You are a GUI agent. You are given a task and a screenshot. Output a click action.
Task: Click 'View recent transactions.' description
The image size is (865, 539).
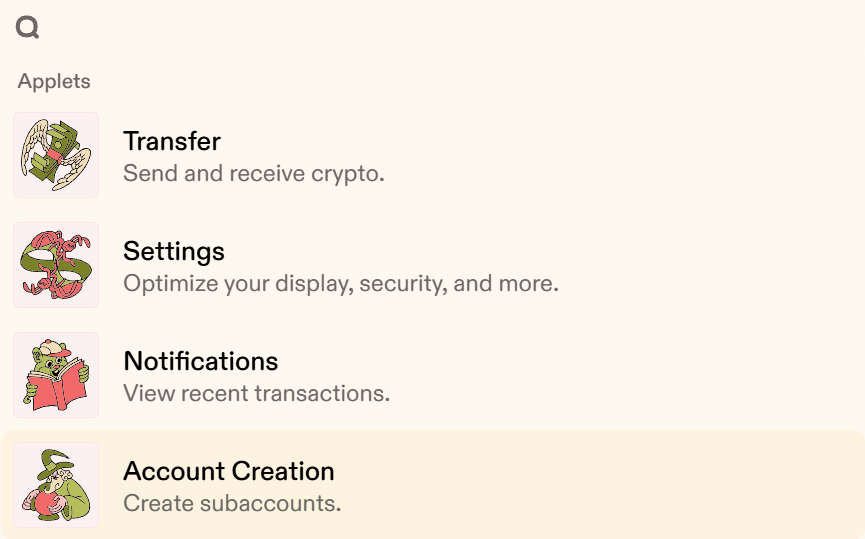click(x=257, y=393)
